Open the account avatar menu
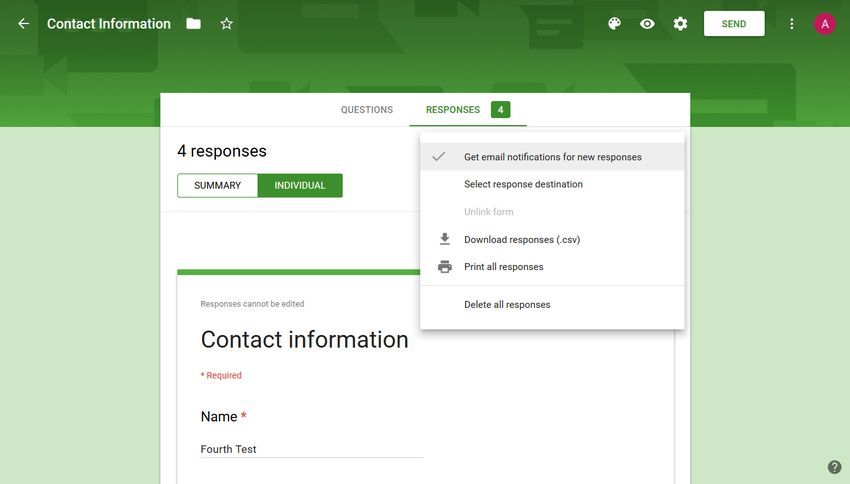This screenshot has width=850, height=484. pos(824,24)
